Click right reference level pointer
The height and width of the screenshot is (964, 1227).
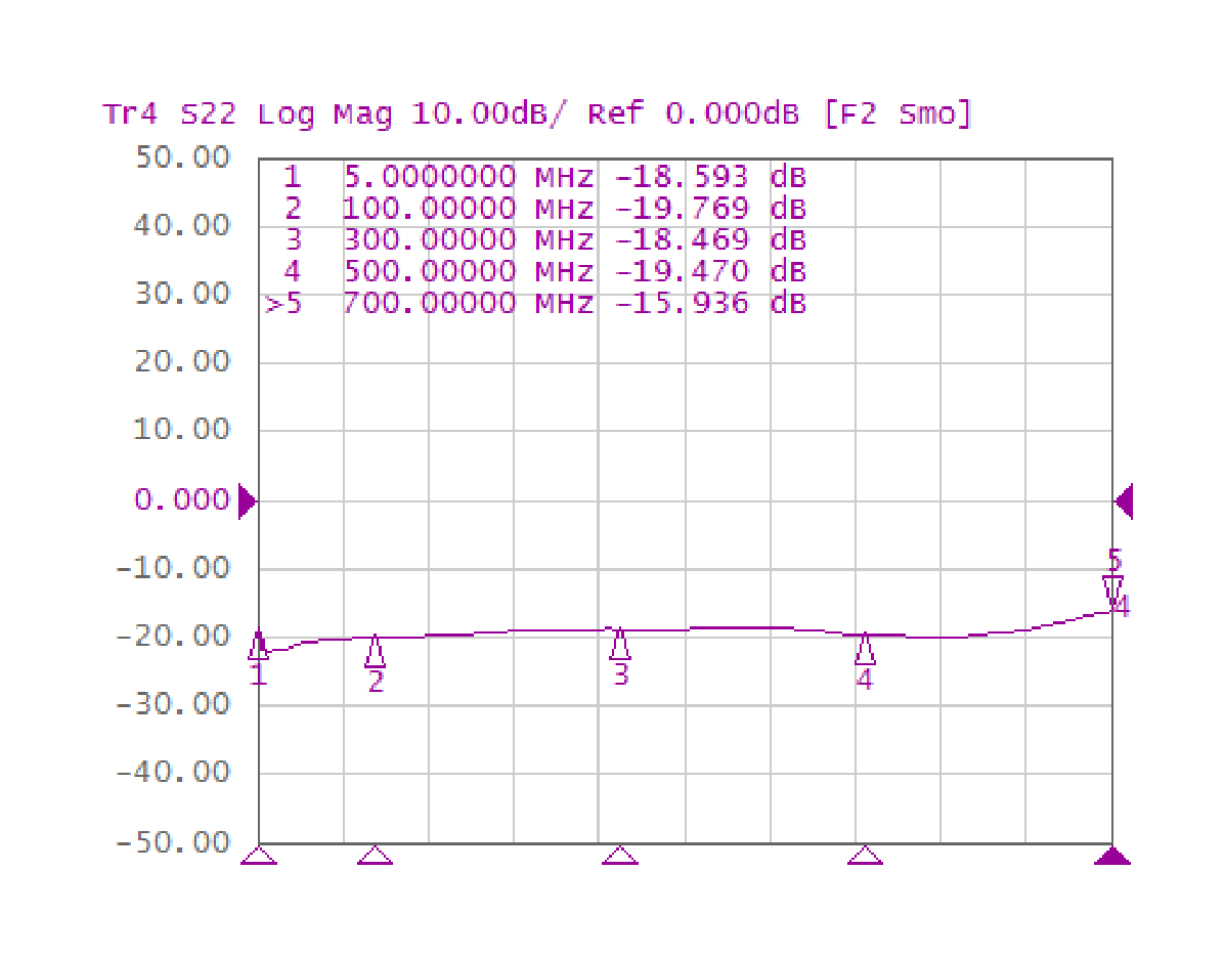click(x=1124, y=501)
